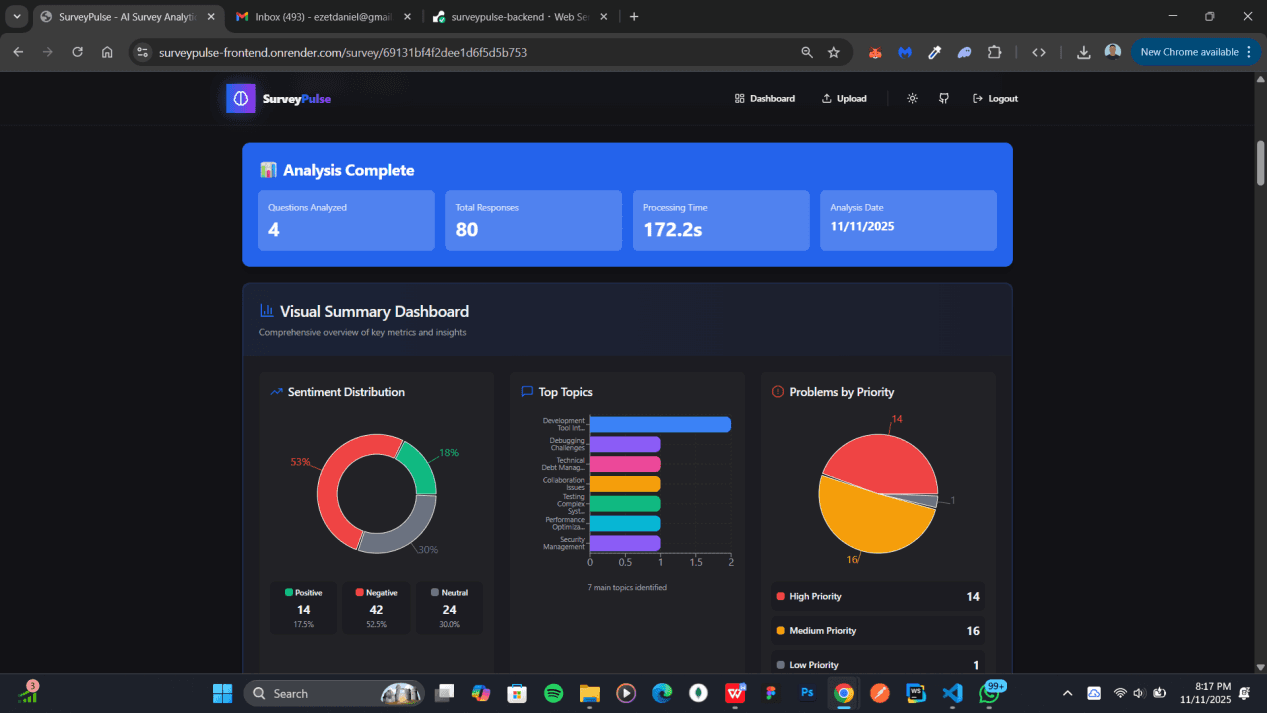Open a new browser tab
This screenshot has width=1267, height=713.
pos(634,17)
